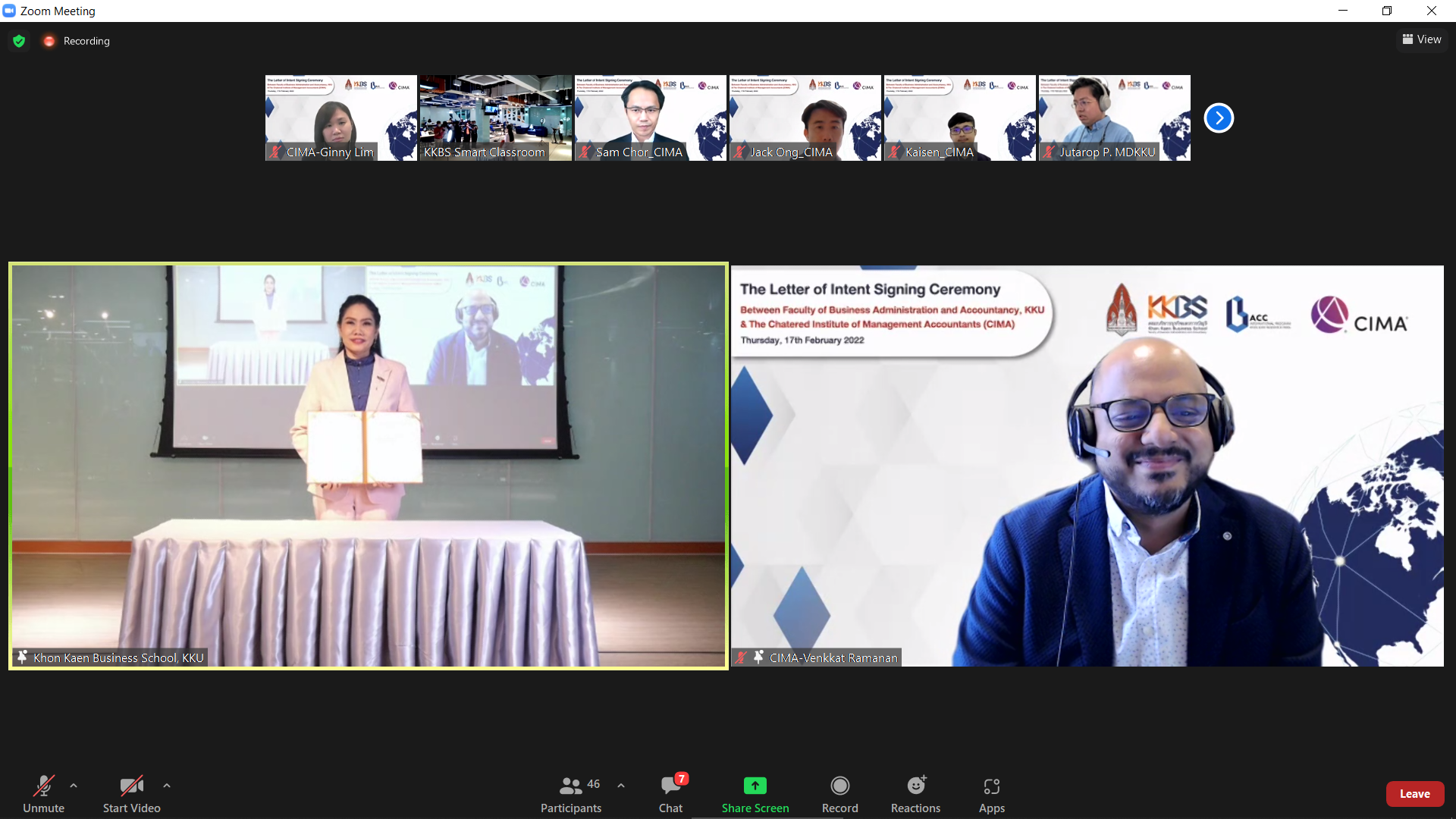This screenshot has width=1456, height=819.
Task: Click muted mic icon on Sam Chor_CIMA
Action: [585, 152]
